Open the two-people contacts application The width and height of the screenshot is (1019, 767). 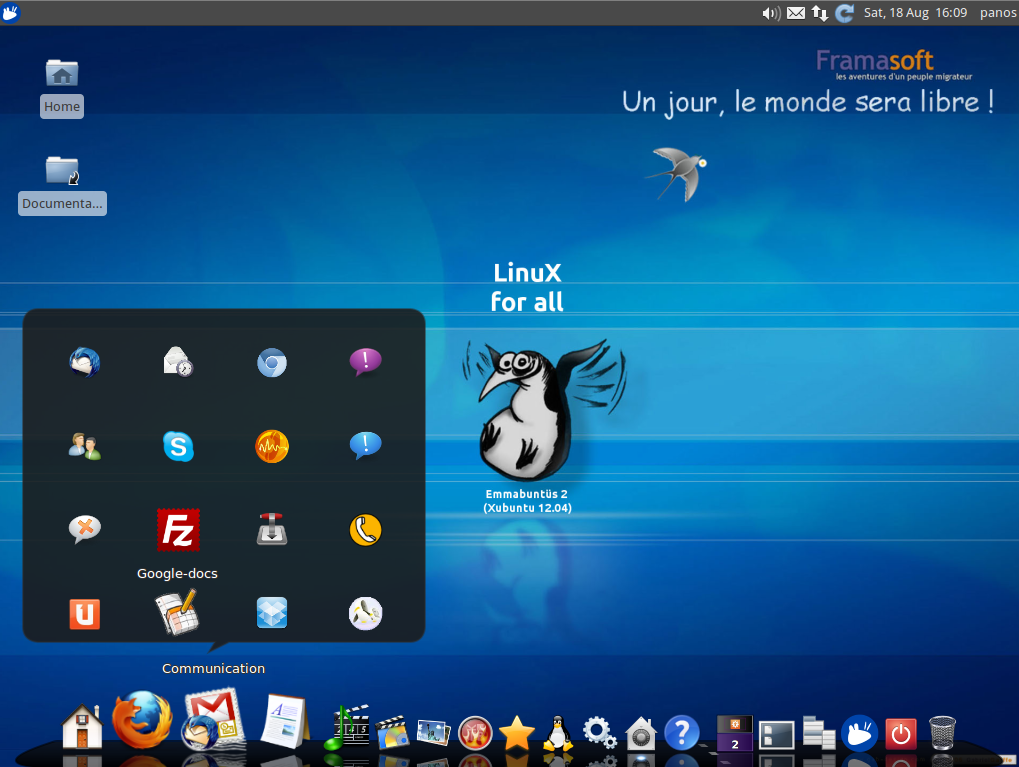tap(84, 447)
